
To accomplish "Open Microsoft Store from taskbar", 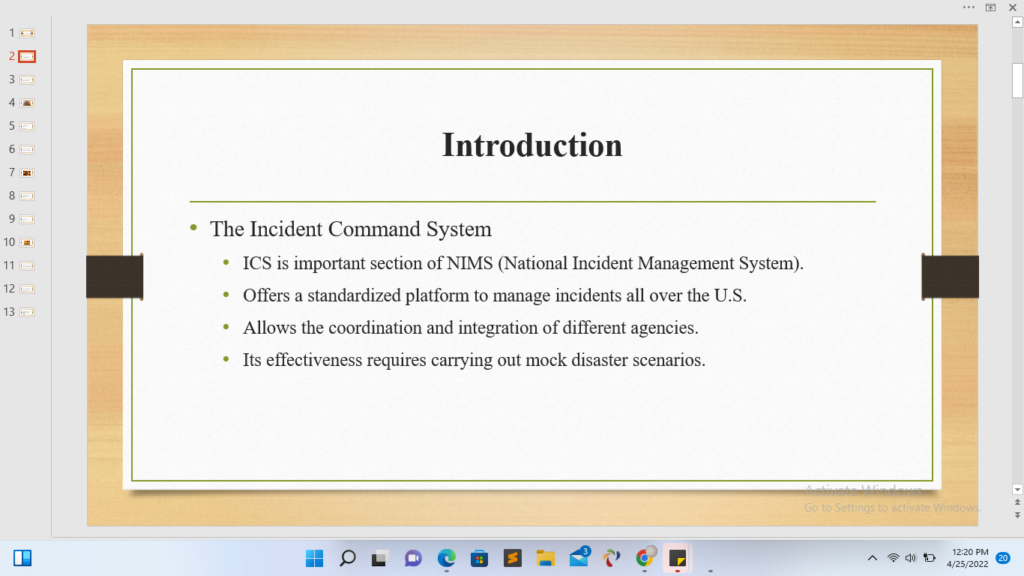I will coord(479,558).
